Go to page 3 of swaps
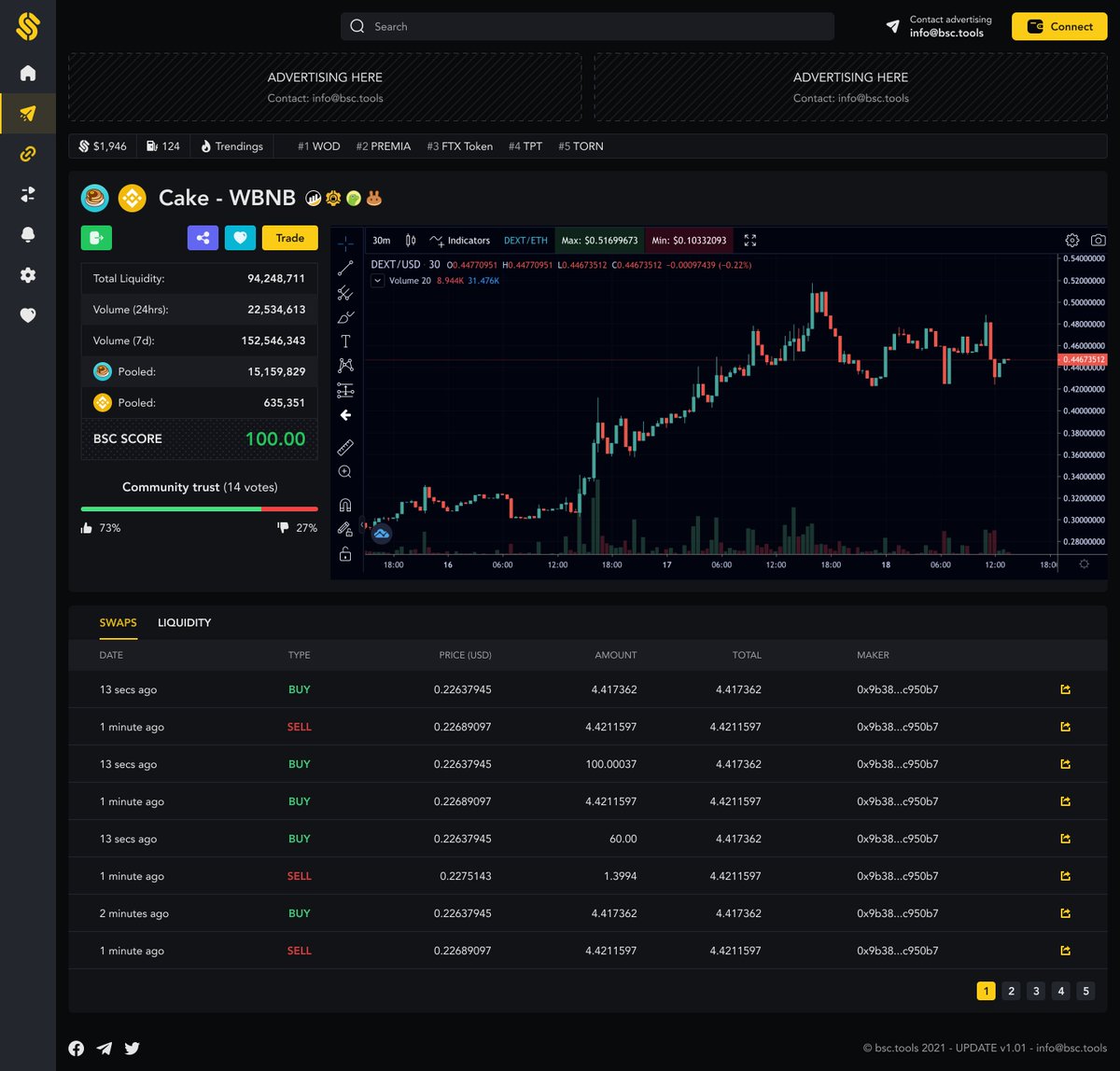Viewport: 1120px width, 1071px height. click(x=1036, y=991)
